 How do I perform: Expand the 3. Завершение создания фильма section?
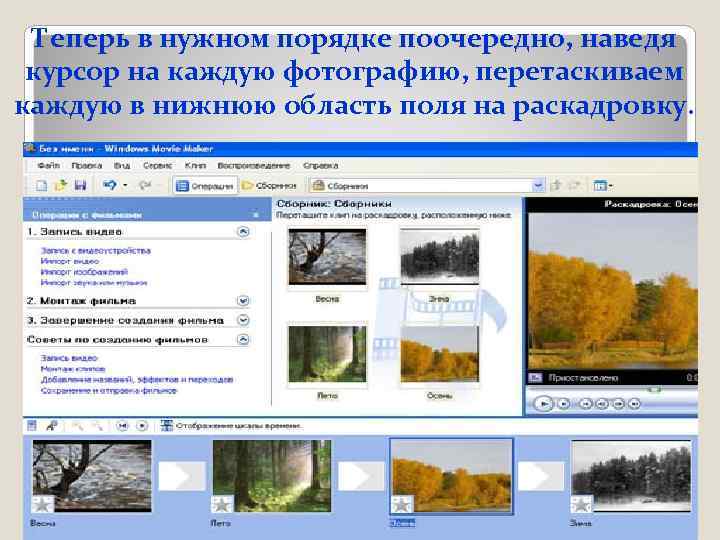pyautogui.click(x=243, y=320)
